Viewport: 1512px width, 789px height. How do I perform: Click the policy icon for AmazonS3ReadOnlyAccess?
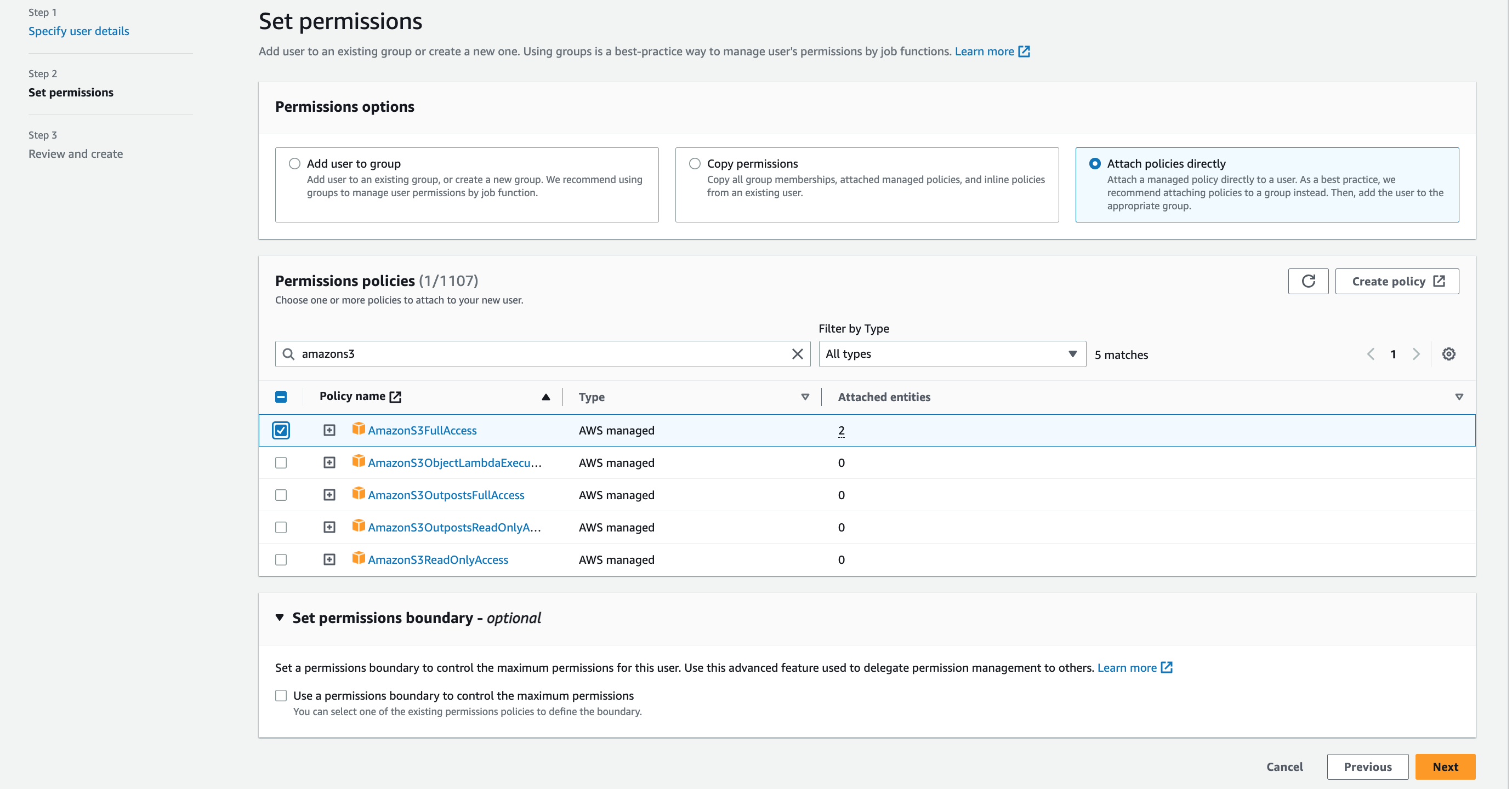358,558
